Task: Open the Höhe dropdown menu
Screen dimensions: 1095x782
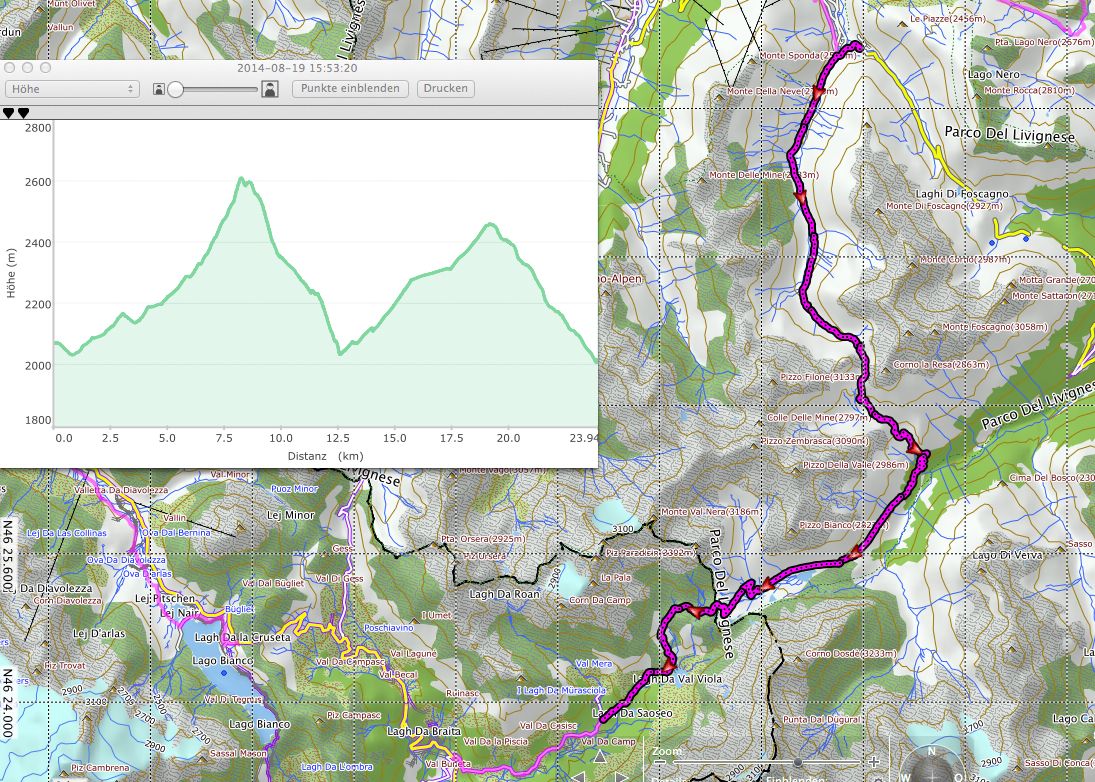Action: [x=71, y=89]
